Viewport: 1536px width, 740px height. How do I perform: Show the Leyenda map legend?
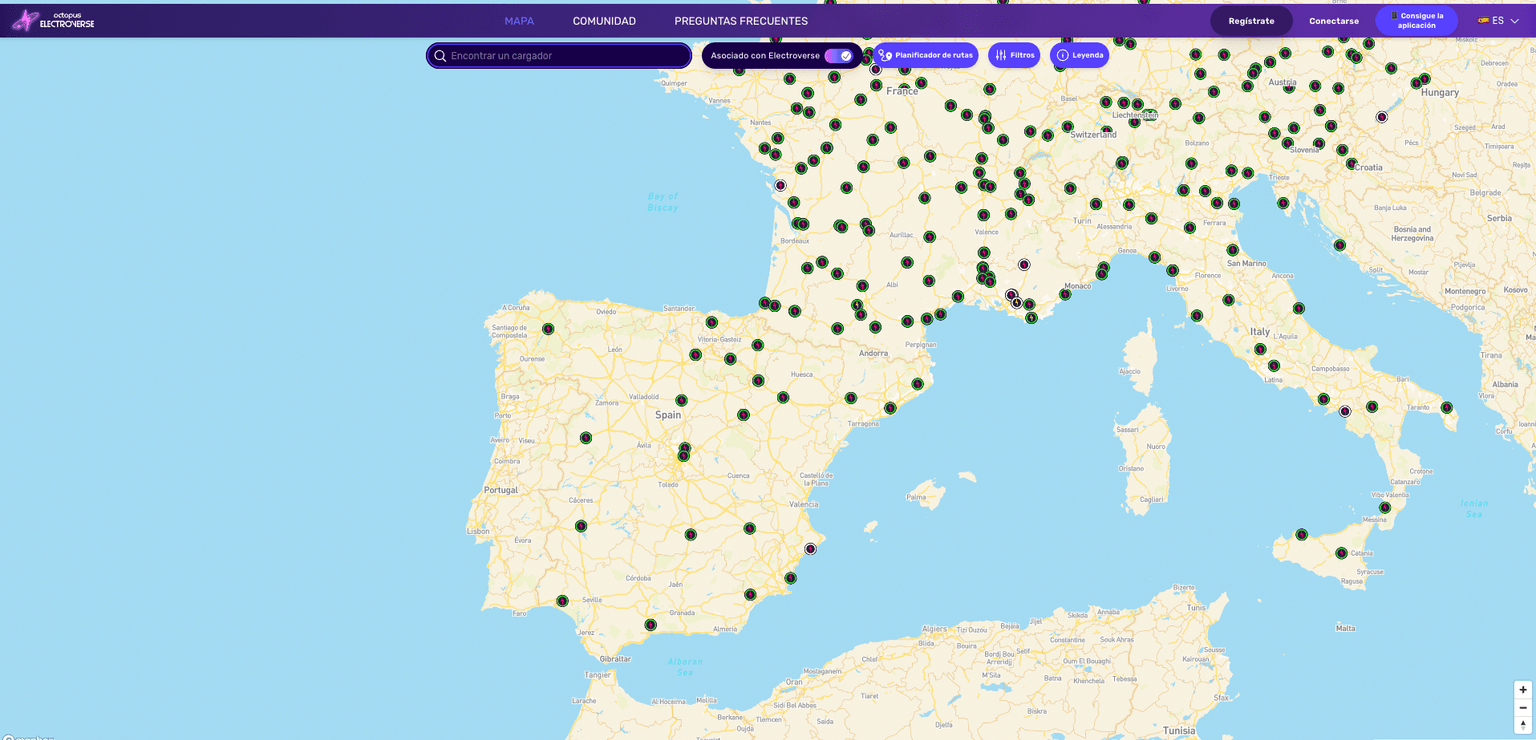tap(1061, 55)
